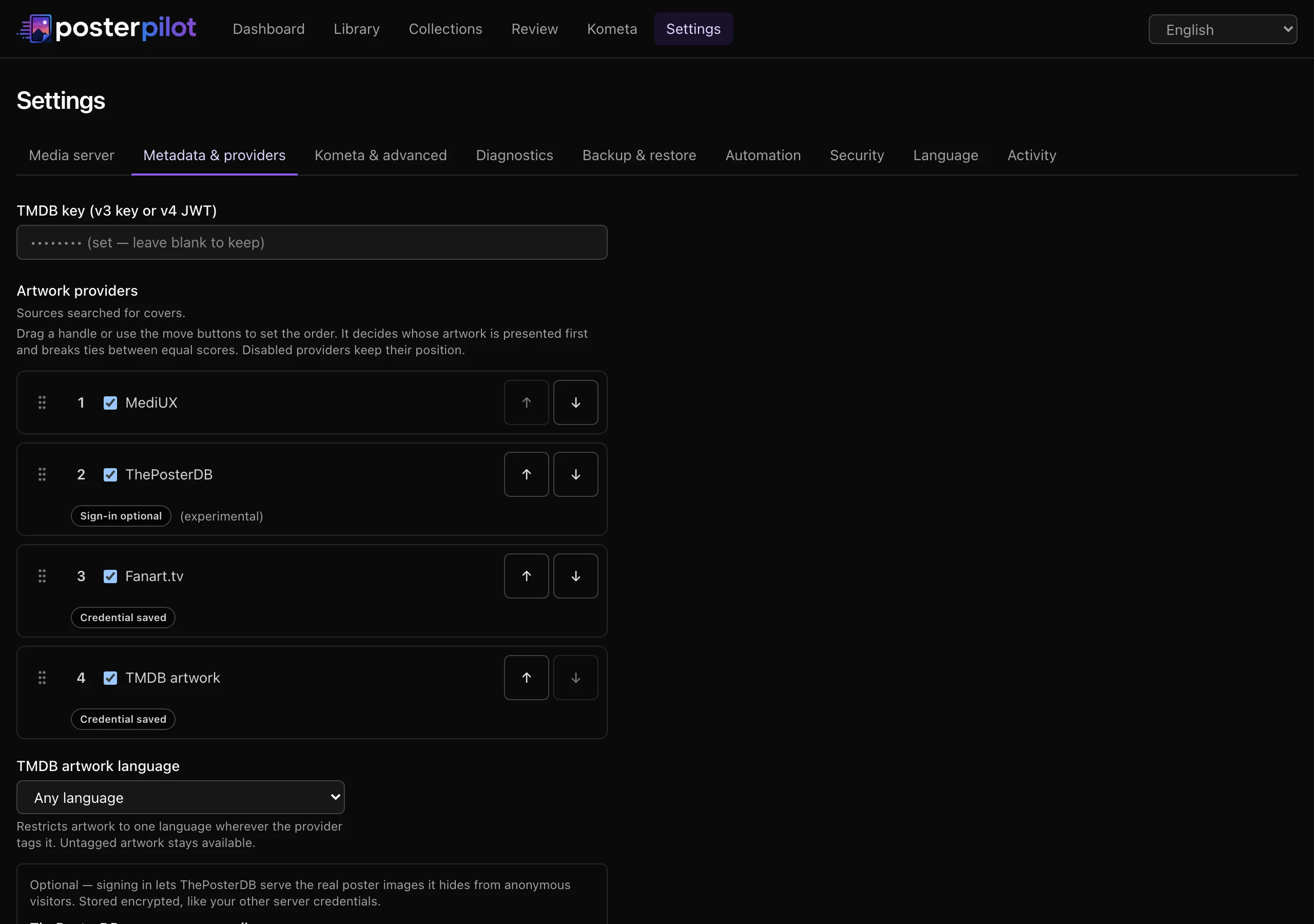The height and width of the screenshot is (924, 1314).
Task: Click Fanart.tv's Credential saved badge
Action: pos(123,617)
